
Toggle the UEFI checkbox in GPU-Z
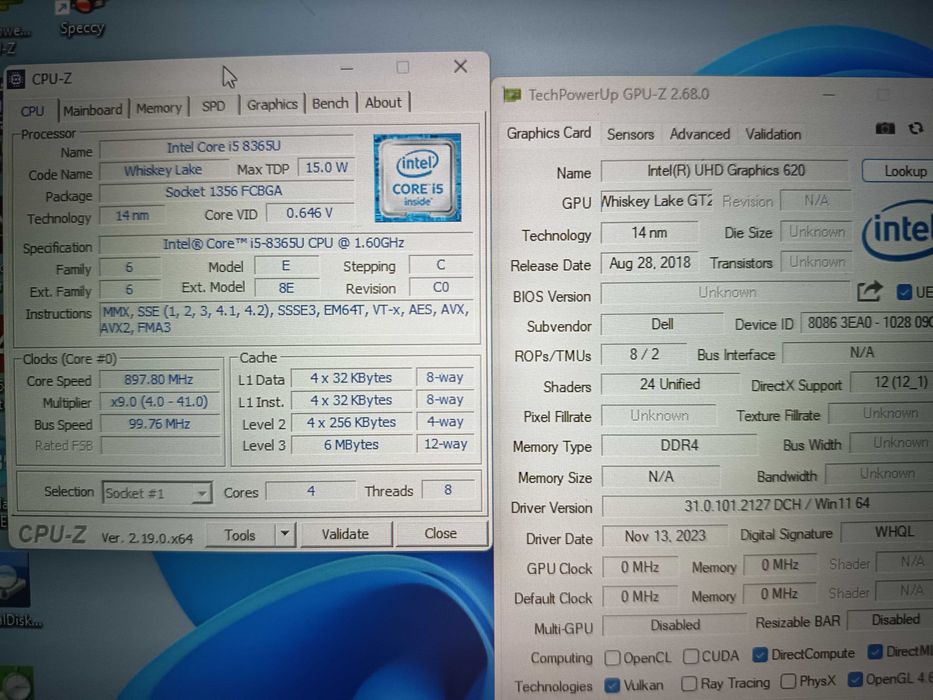(x=904, y=292)
